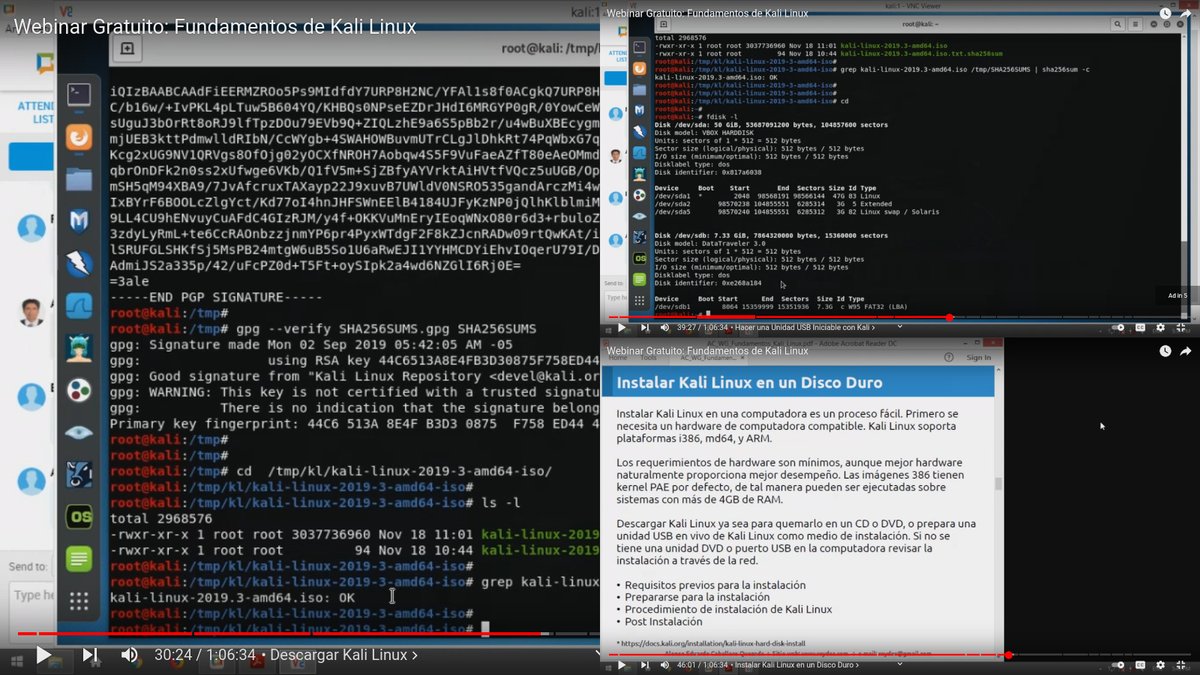Select 'kali-linux-2019.3-amd64.iso: OK' output in the left video
Image resolution: width=1200 pixels, height=675 pixels.
pos(232,598)
